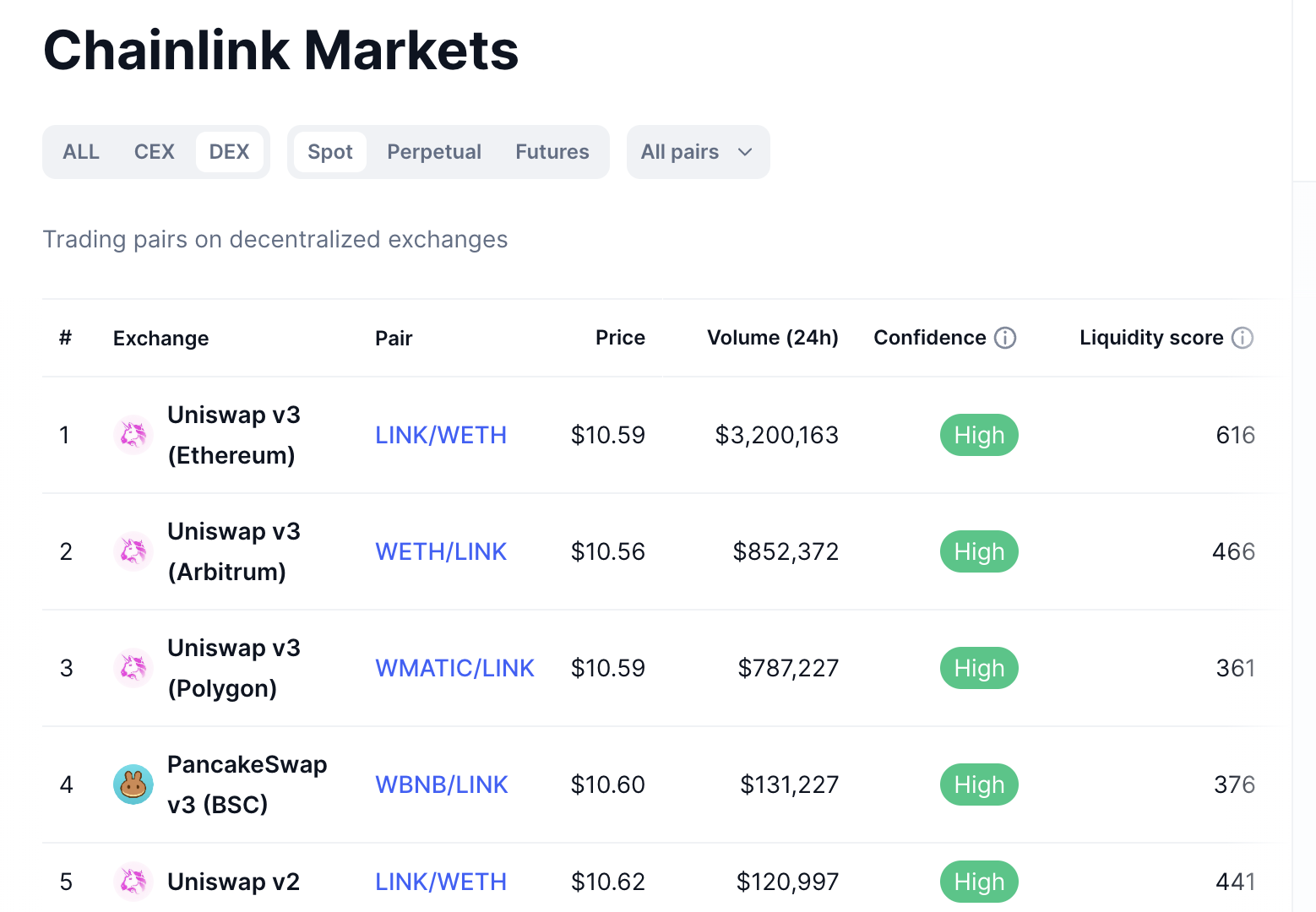Click High badge in Uniswap v2 row
Image resolution: width=1316 pixels, height=912 pixels.
point(979,882)
